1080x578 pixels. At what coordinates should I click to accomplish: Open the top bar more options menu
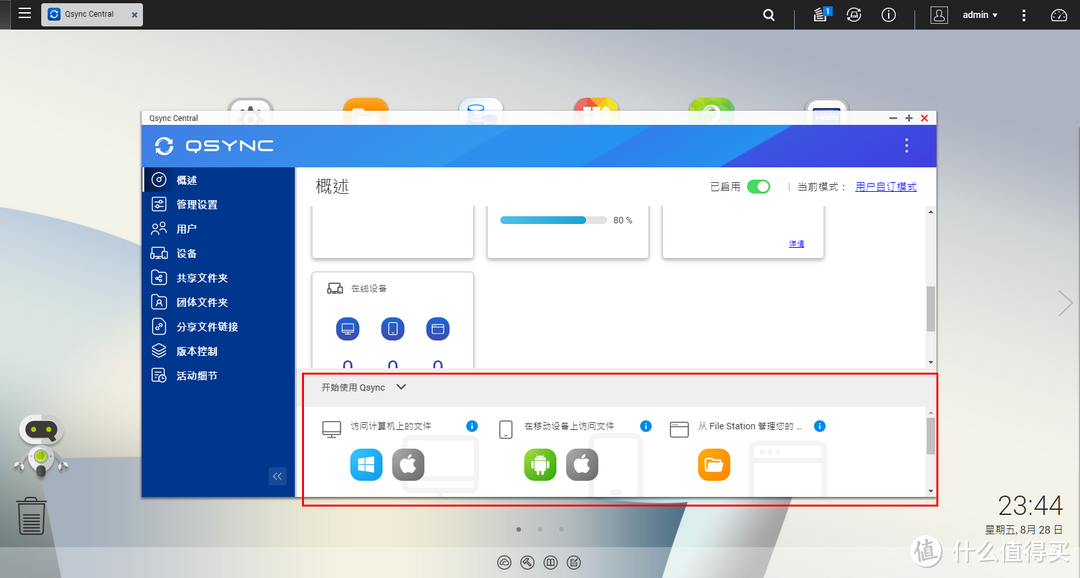click(1024, 14)
